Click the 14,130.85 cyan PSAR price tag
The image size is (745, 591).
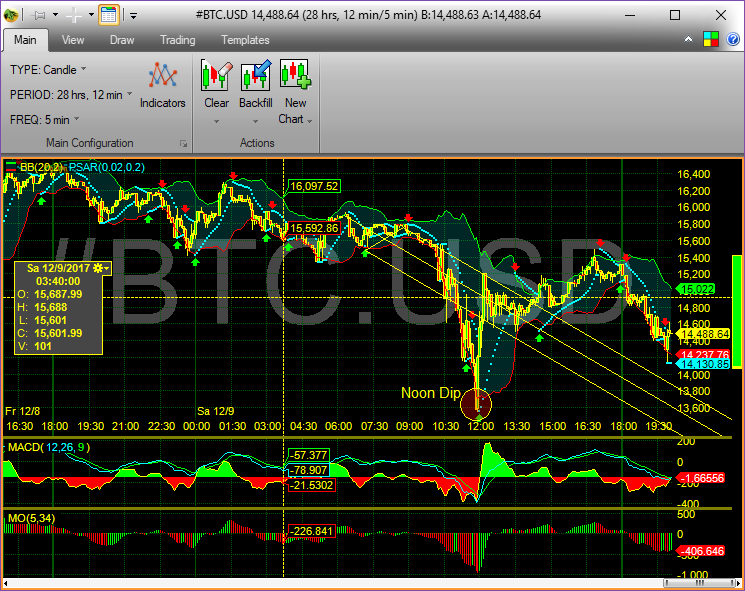(703, 364)
